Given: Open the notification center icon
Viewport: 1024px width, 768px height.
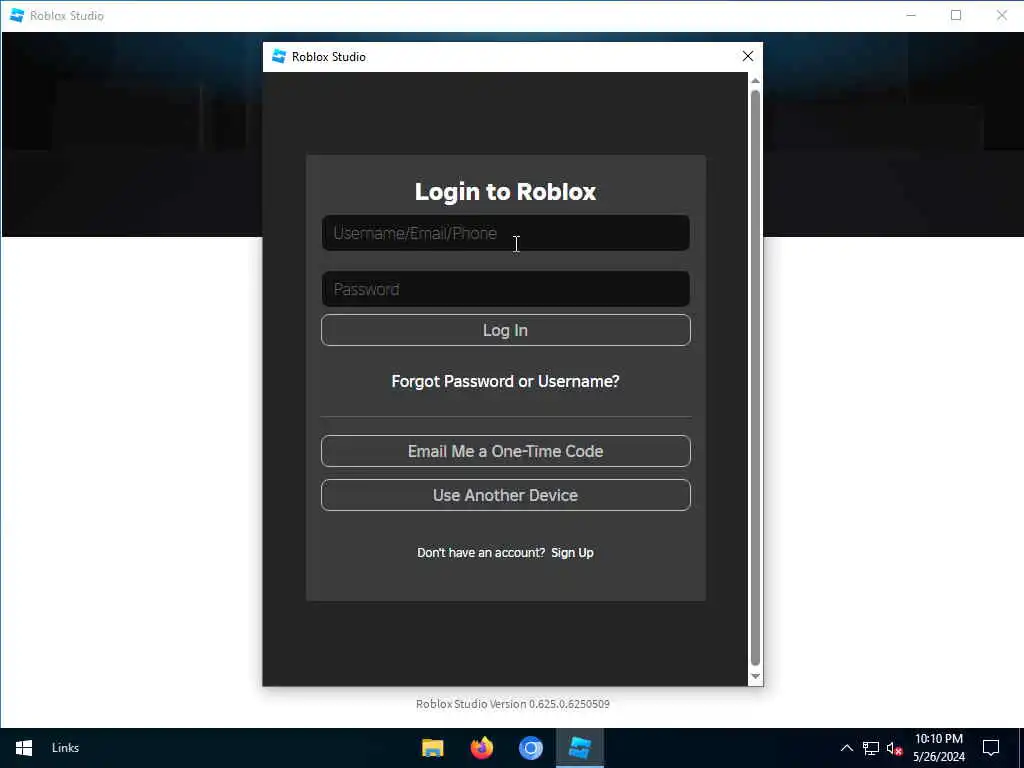Looking at the screenshot, I should (x=991, y=748).
